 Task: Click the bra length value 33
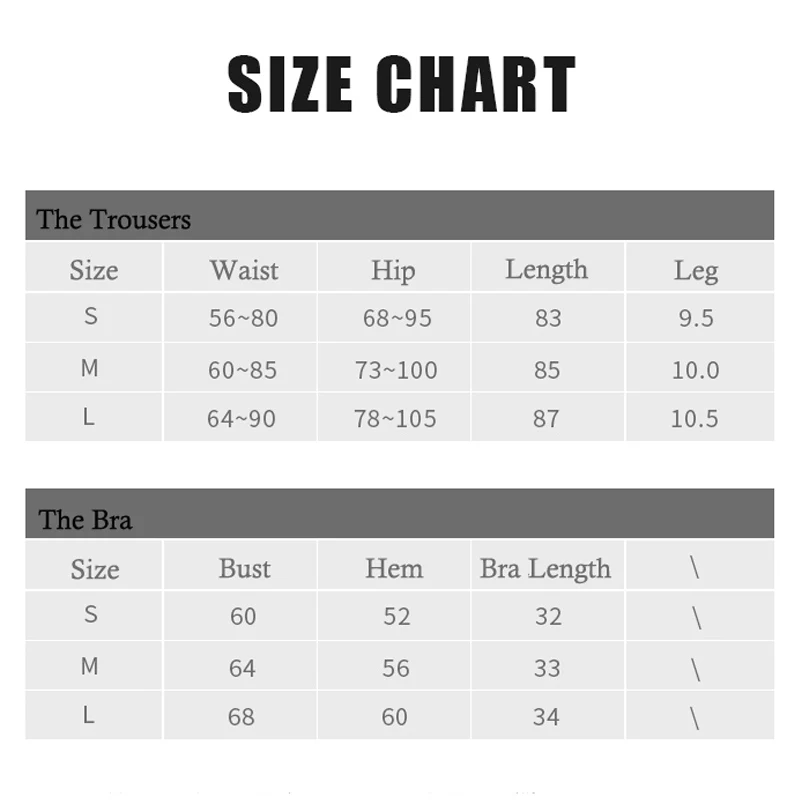pos(547,667)
